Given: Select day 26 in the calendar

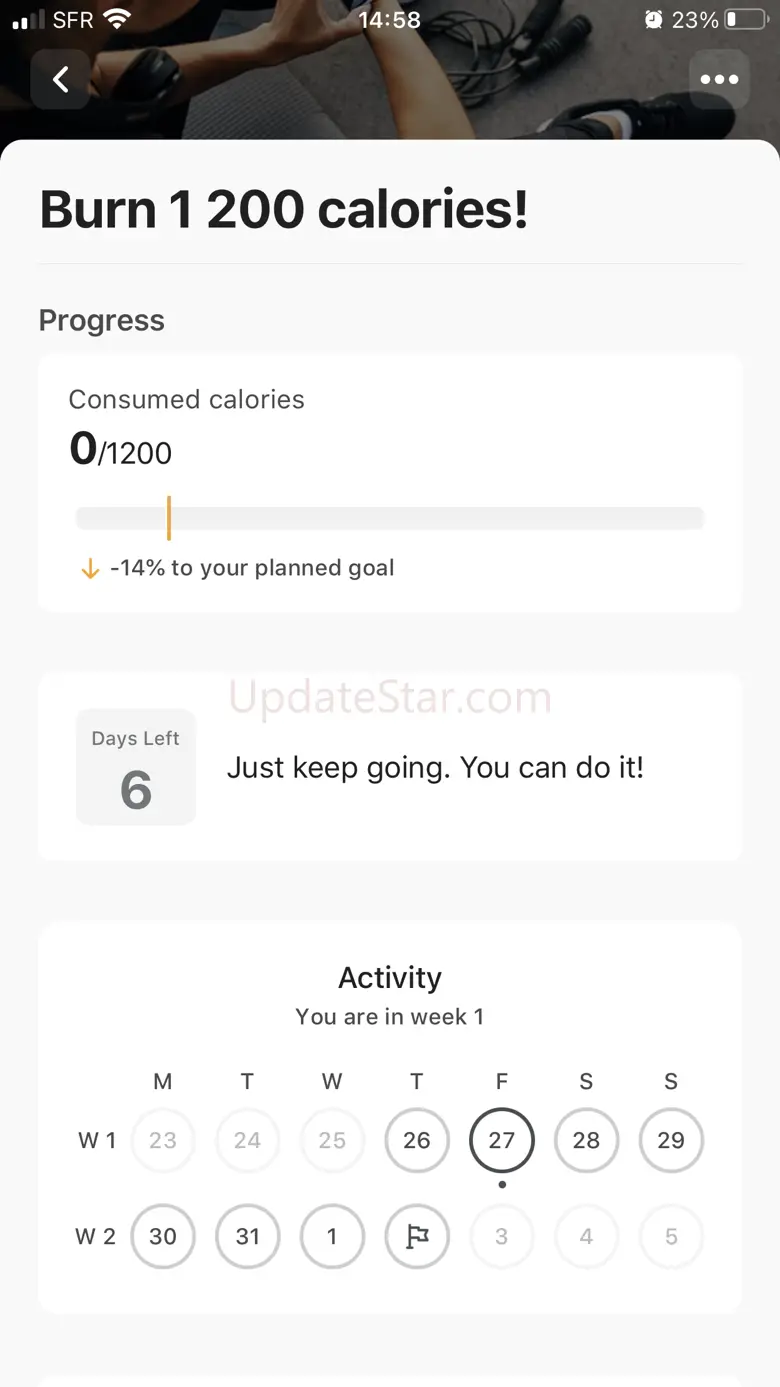Looking at the screenshot, I should click(417, 1141).
